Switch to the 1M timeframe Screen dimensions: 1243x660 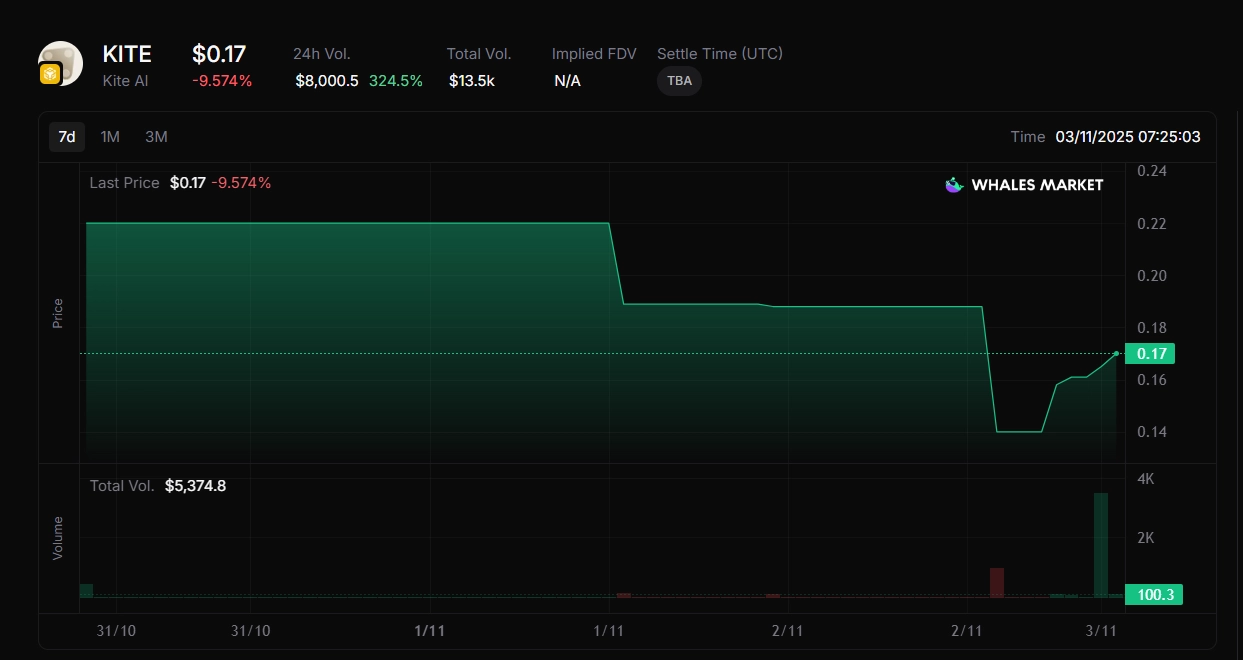click(110, 137)
